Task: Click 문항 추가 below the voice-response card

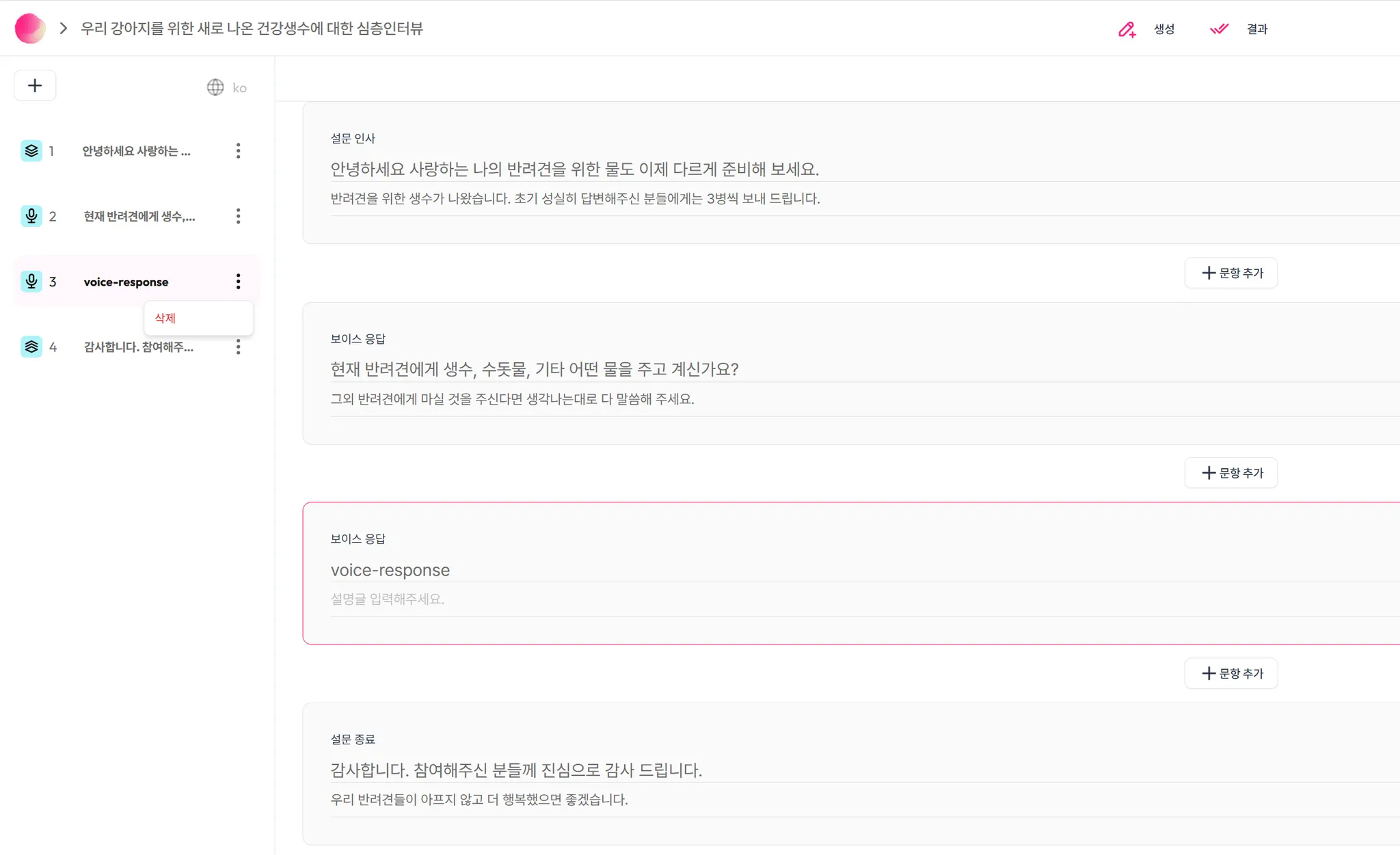Action: click(1231, 674)
